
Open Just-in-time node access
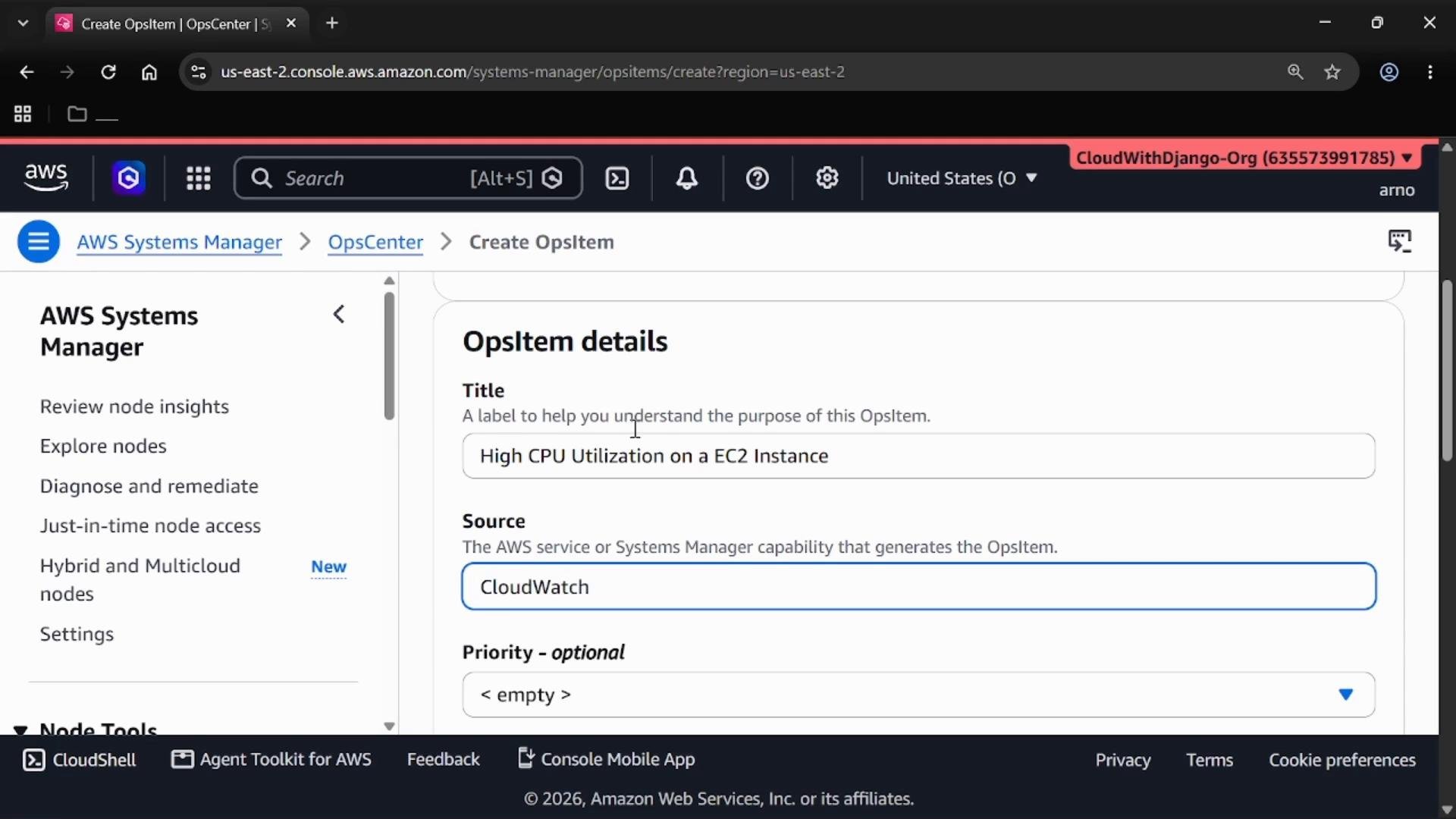150,526
